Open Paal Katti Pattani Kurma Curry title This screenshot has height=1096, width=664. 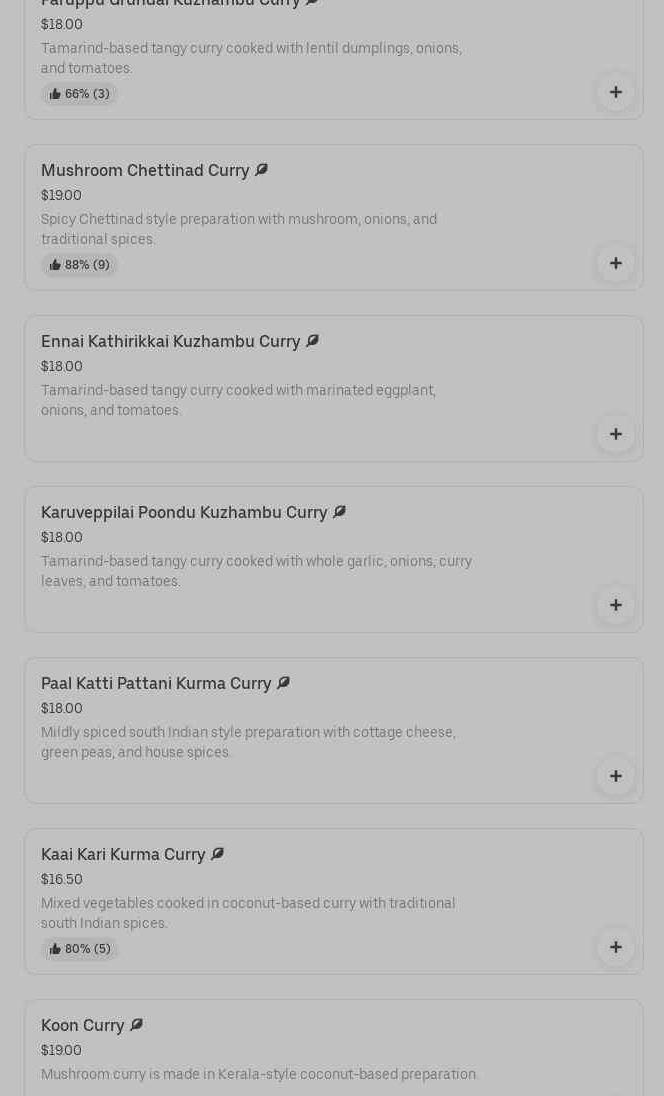156,684
